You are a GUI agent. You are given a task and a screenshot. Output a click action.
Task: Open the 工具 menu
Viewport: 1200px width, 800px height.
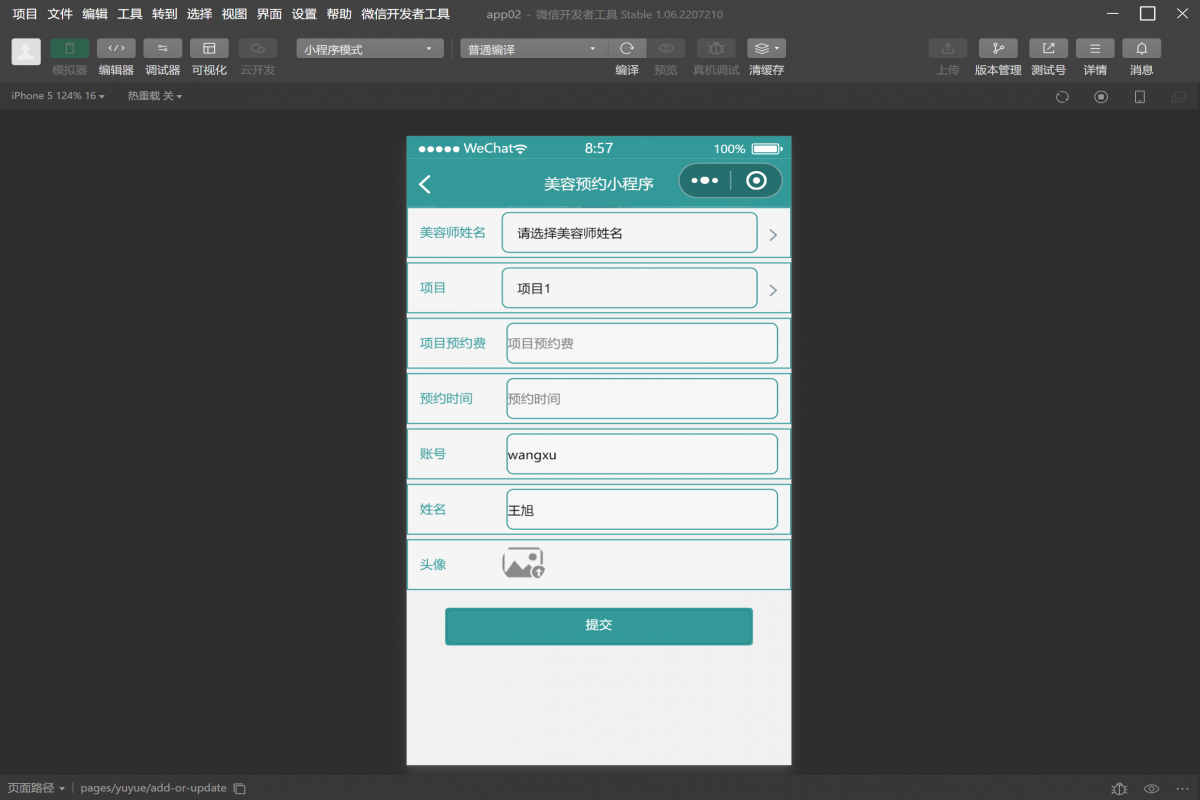click(x=130, y=14)
